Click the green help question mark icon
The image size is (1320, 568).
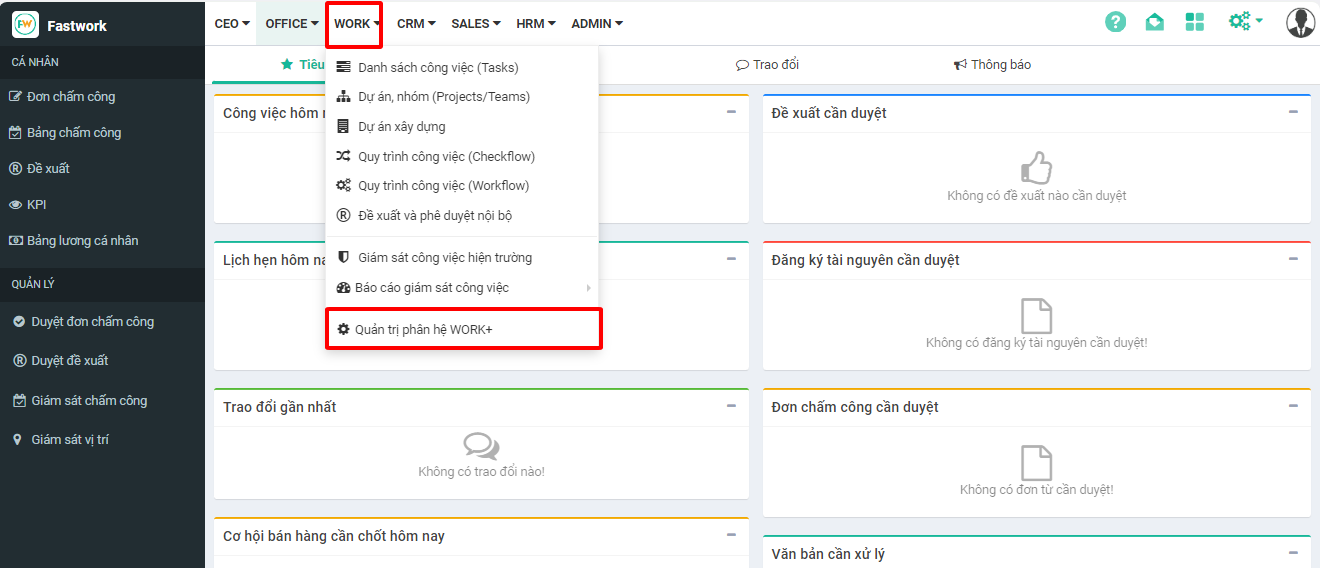(x=1115, y=22)
